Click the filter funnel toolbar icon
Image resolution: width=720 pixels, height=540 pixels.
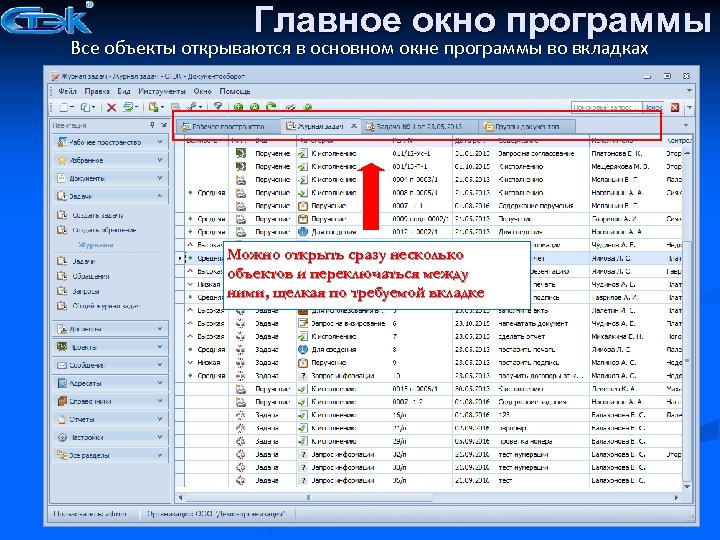[x=218, y=107]
